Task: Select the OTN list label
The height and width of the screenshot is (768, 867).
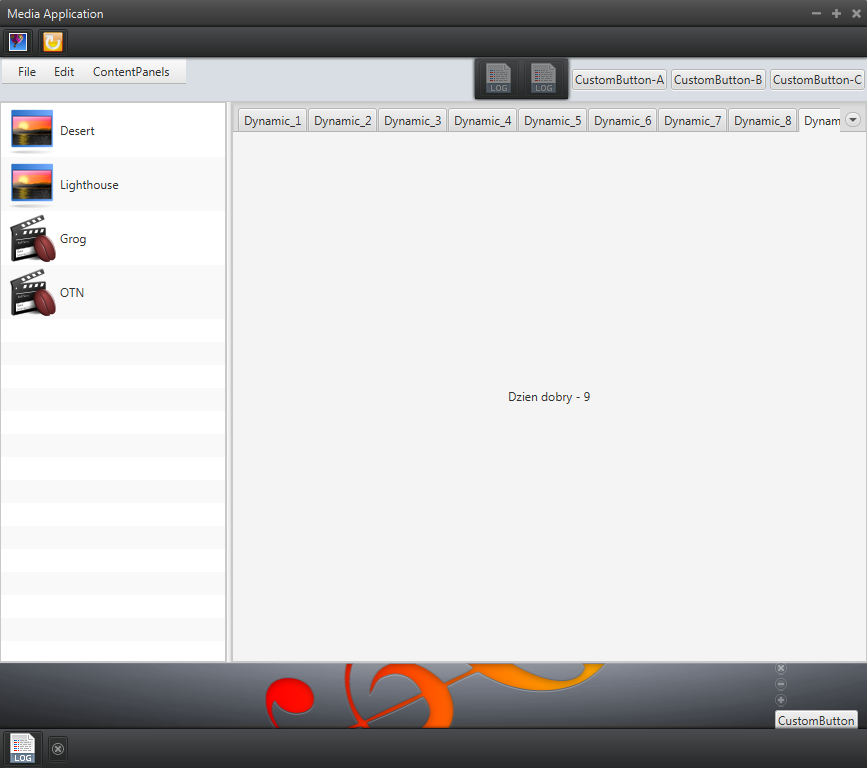Action: (x=72, y=292)
